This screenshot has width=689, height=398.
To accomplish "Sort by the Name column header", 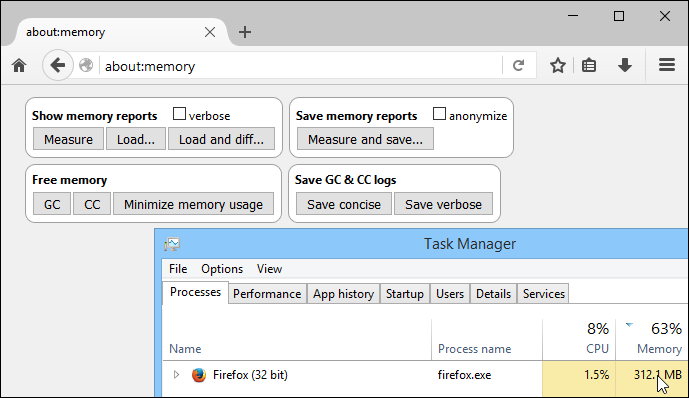I will pos(297,340).
